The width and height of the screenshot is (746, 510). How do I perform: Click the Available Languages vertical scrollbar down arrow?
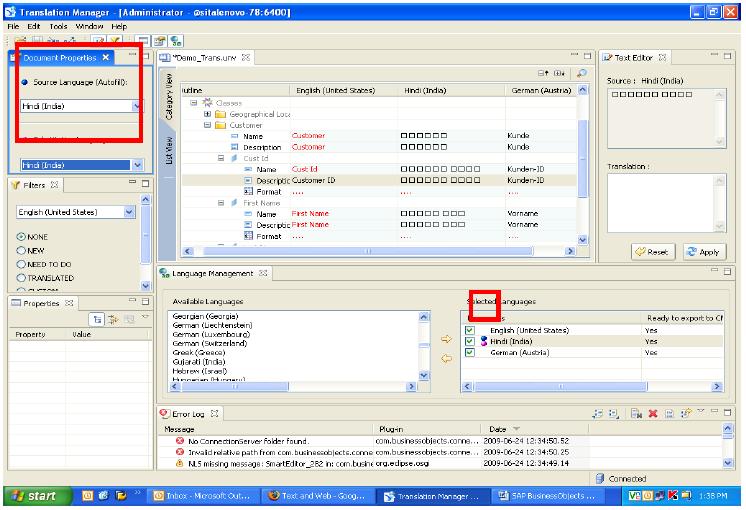tap(424, 375)
